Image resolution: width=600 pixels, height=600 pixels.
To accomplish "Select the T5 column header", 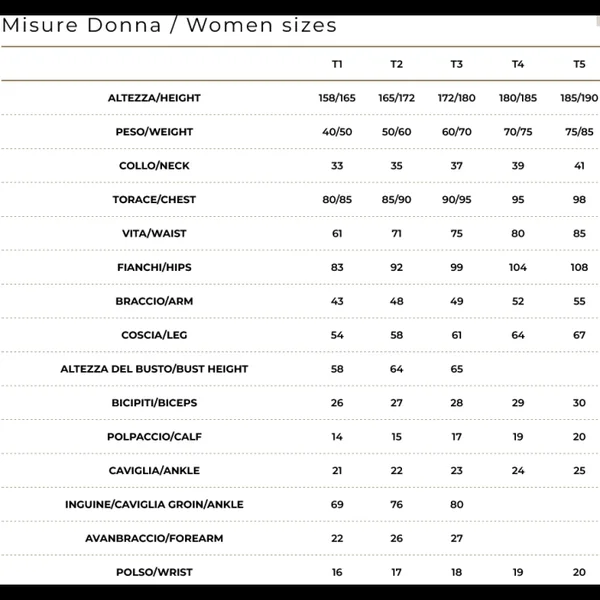I will (579, 64).
